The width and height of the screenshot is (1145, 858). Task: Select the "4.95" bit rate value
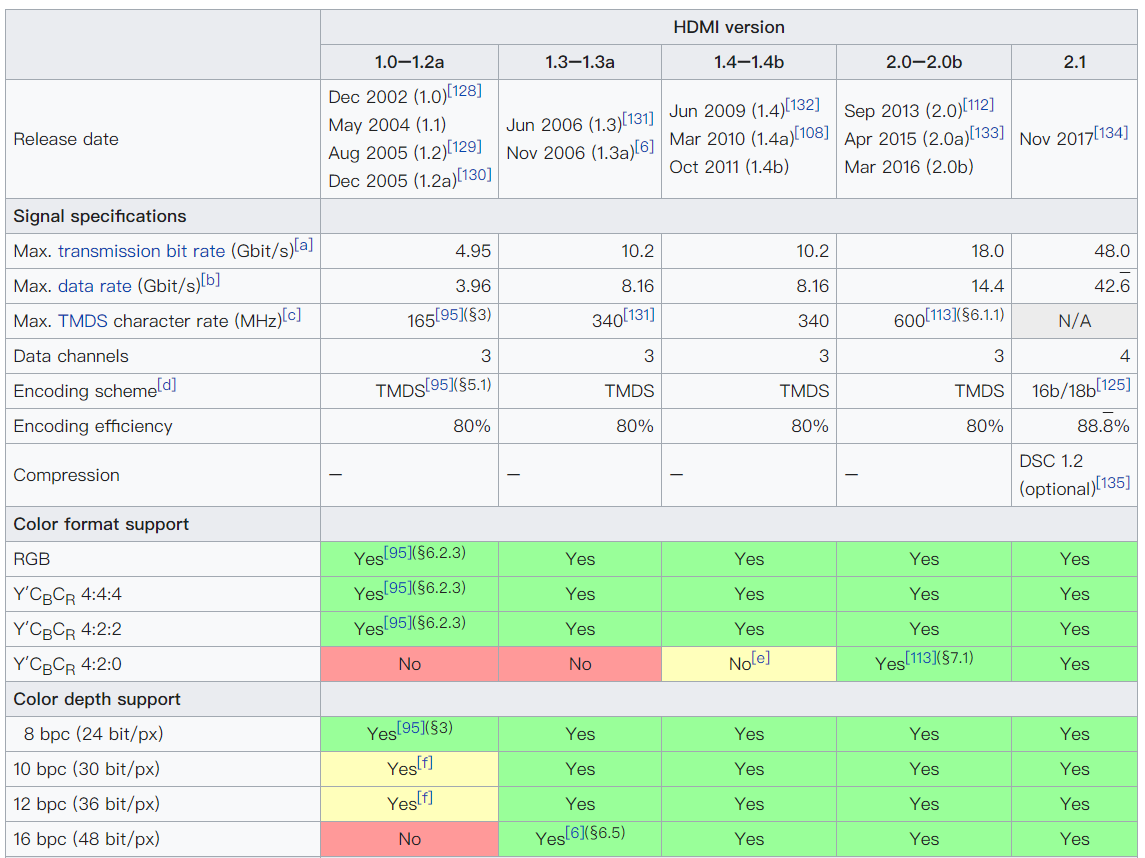tap(473, 251)
